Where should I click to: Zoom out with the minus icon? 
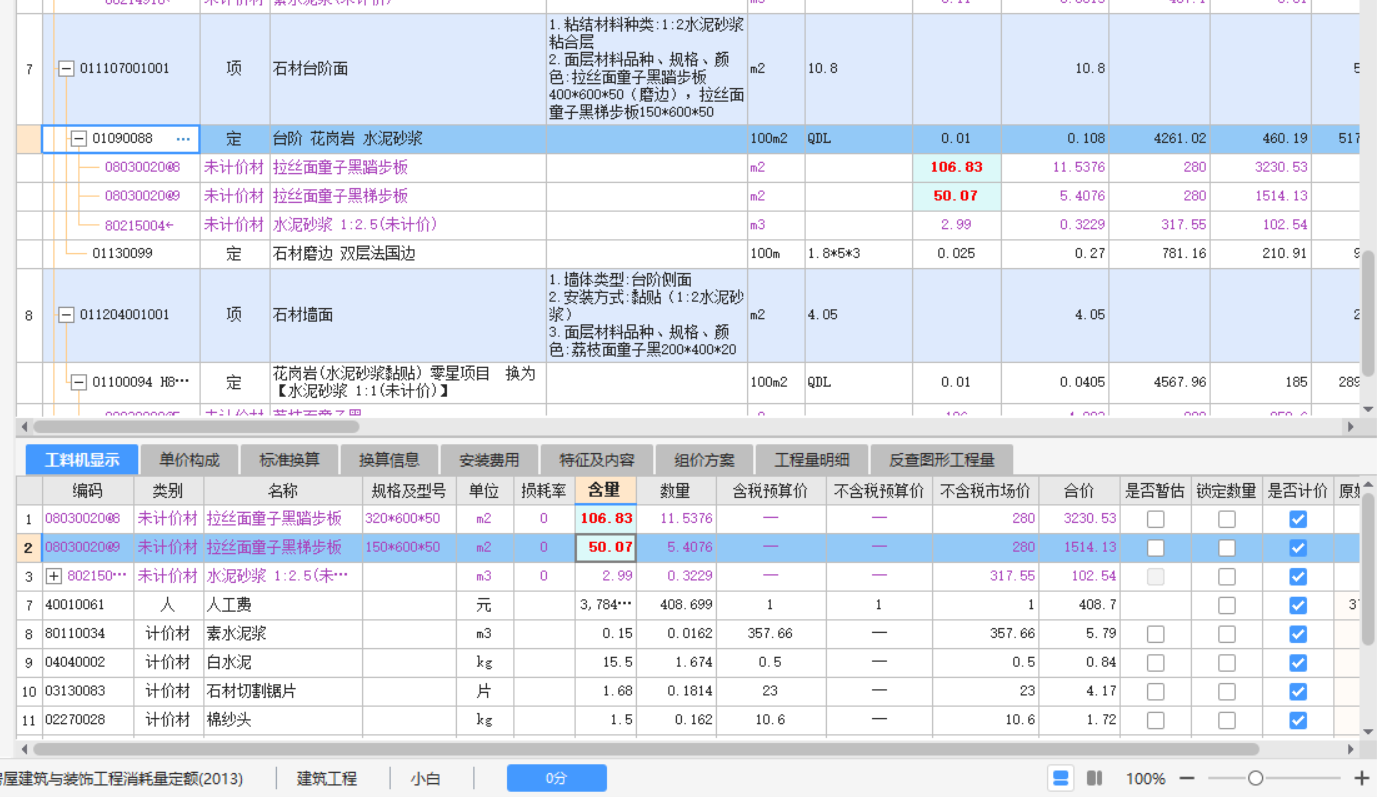tap(1187, 778)
